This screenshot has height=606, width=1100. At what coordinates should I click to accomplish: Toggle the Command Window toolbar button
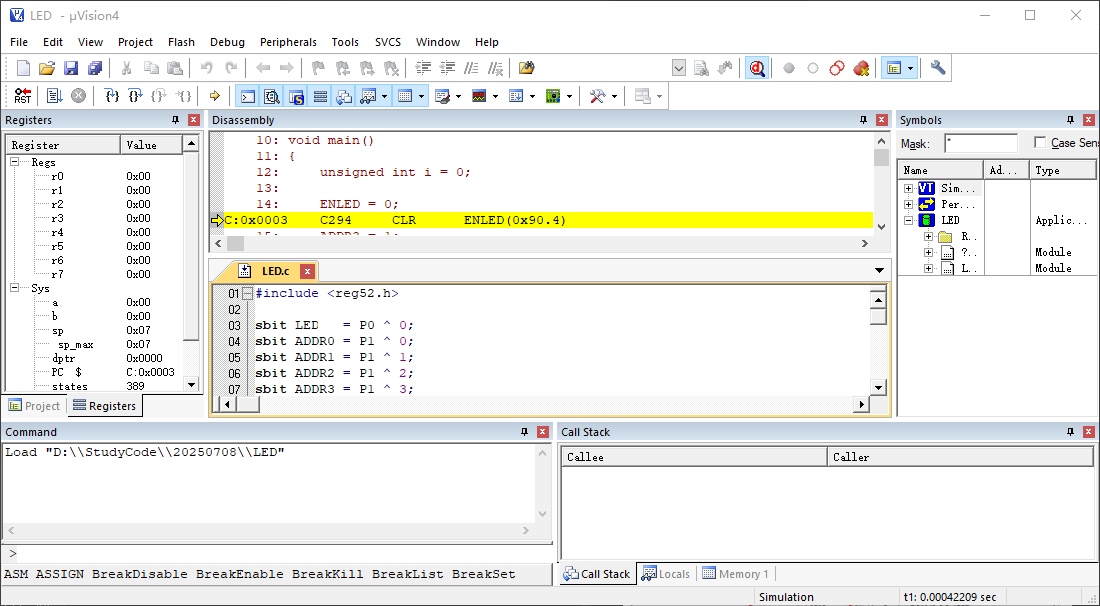click(247, 96)
